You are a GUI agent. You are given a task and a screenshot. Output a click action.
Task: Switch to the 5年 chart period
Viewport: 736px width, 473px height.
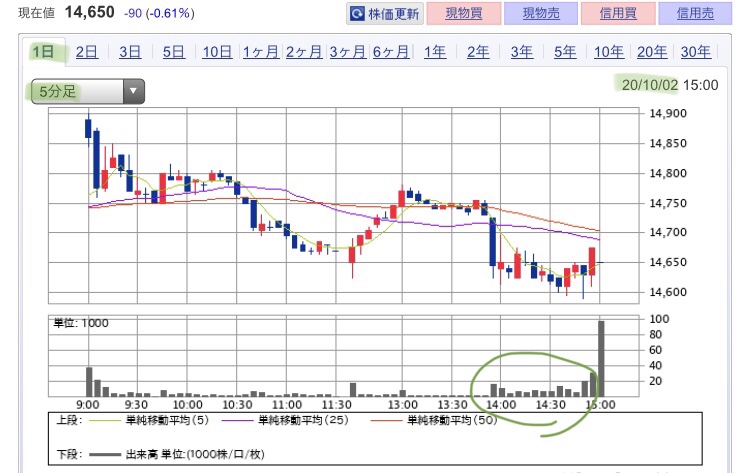[x=565, y=52]
